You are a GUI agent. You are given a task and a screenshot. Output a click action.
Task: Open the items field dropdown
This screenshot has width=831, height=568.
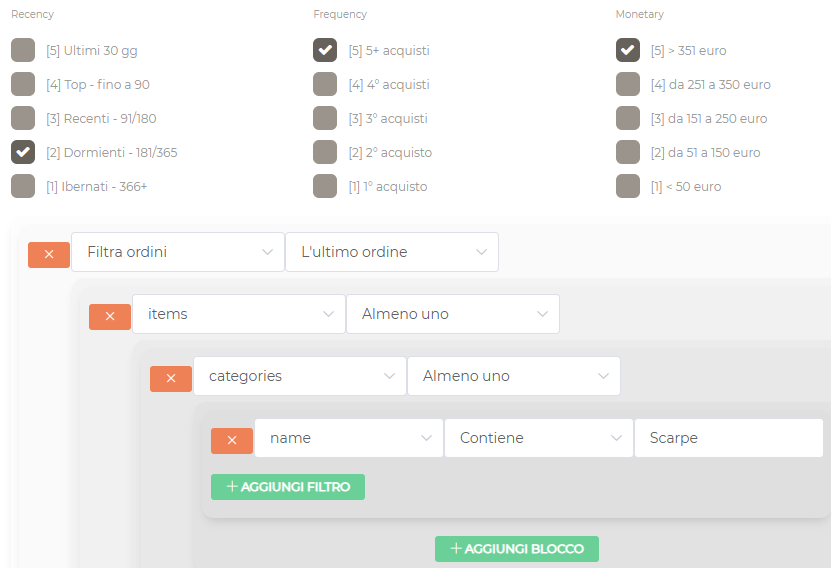click(239, 314)
